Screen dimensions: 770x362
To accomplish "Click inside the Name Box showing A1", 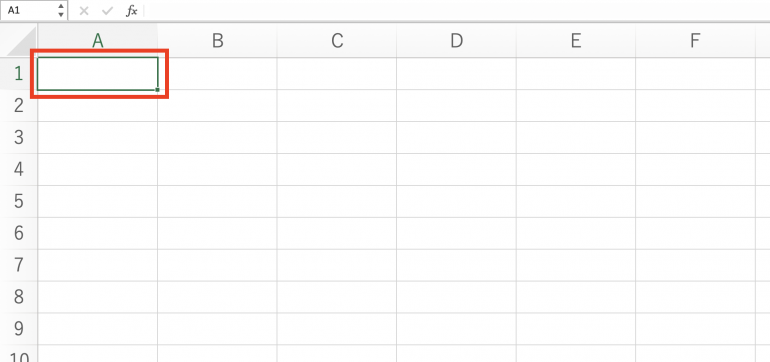I will 28,10.
